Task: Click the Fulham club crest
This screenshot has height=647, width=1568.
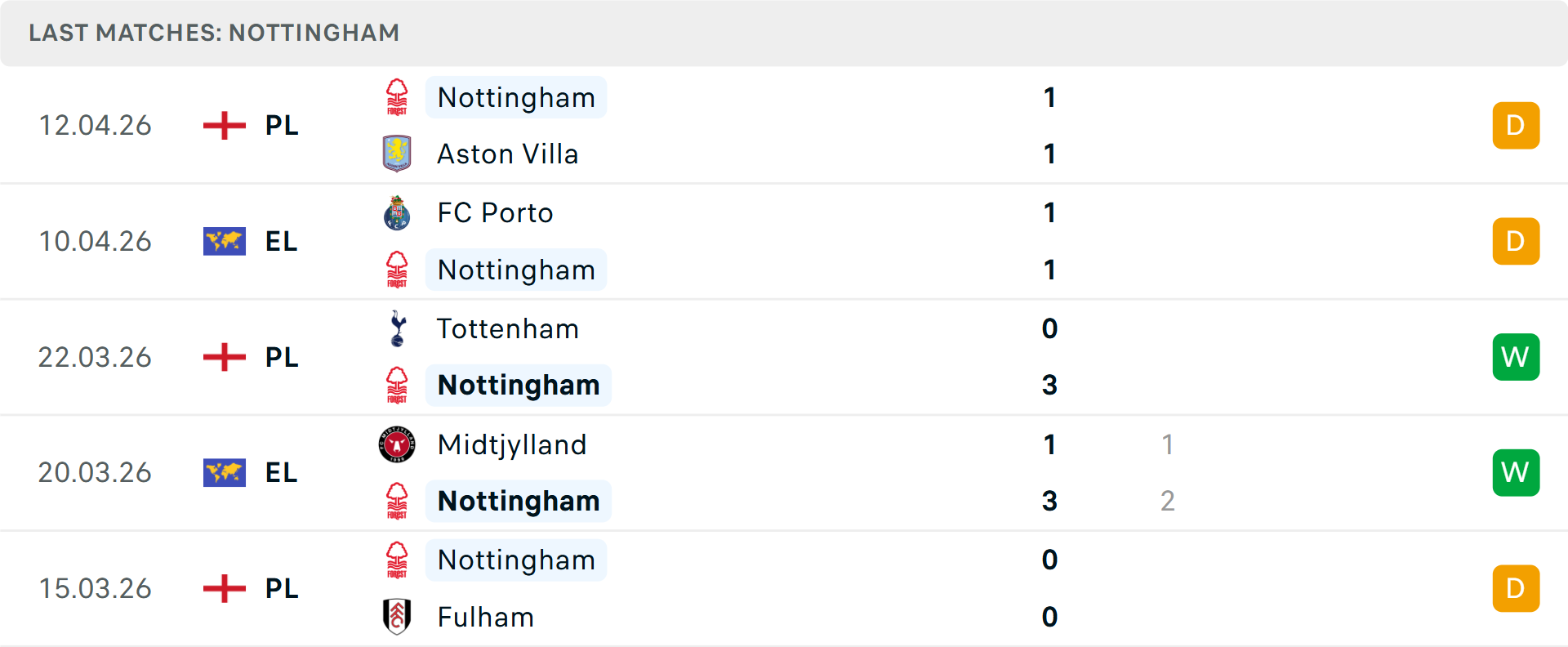Action: [397, 617]
